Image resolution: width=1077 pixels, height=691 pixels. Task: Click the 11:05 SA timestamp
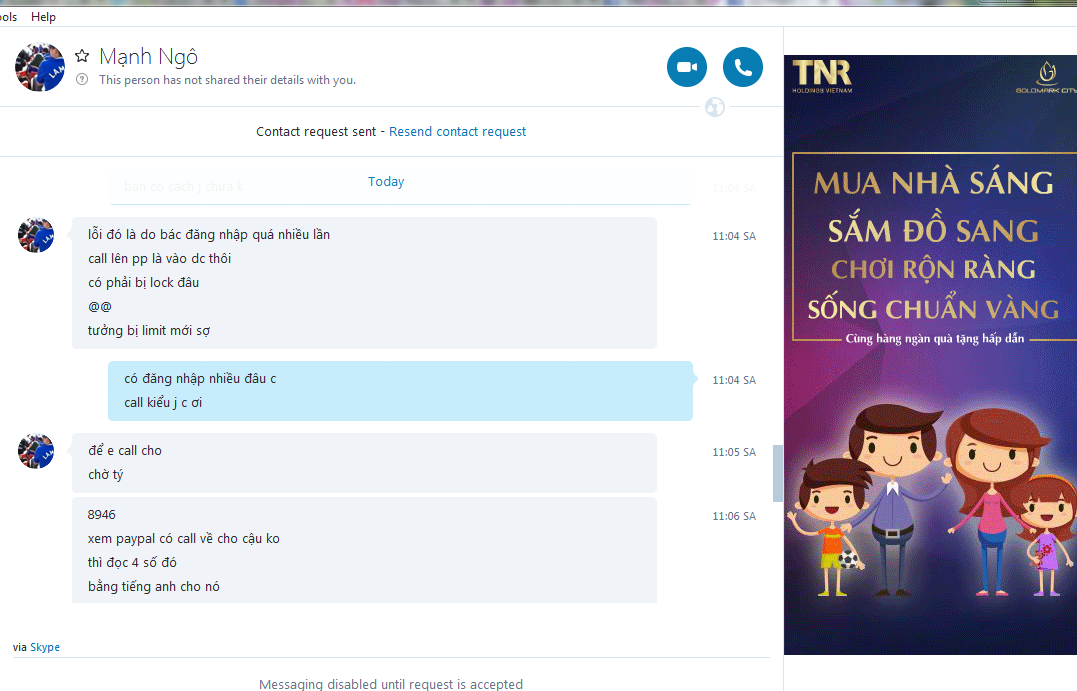[x=734, y=452]
